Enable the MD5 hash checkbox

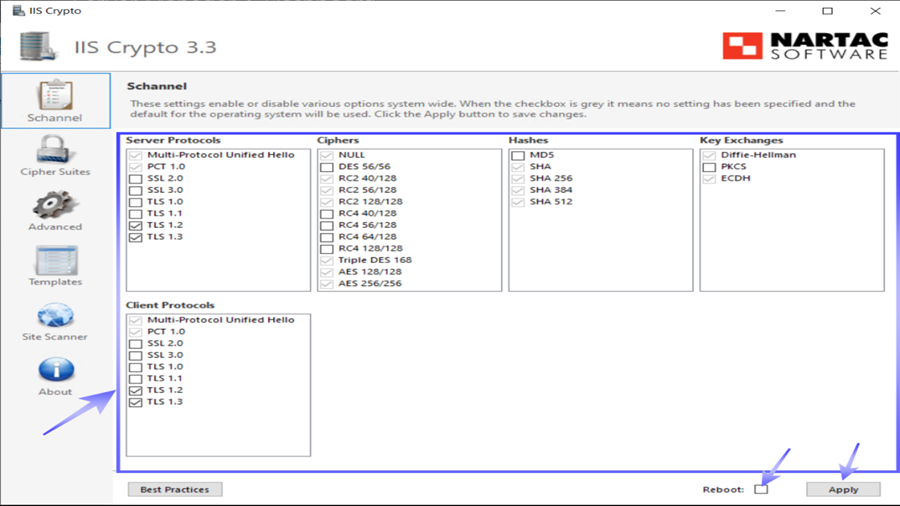click(518, 155)
